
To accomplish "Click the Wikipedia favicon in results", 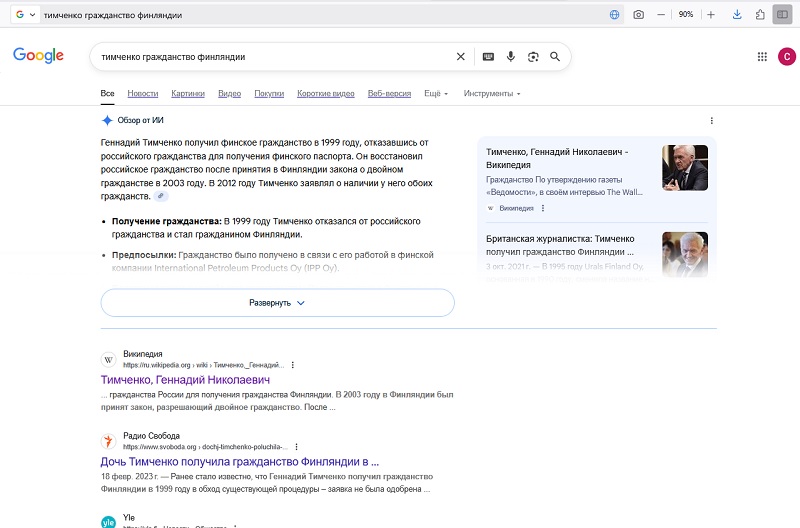I will coord(108,360).
